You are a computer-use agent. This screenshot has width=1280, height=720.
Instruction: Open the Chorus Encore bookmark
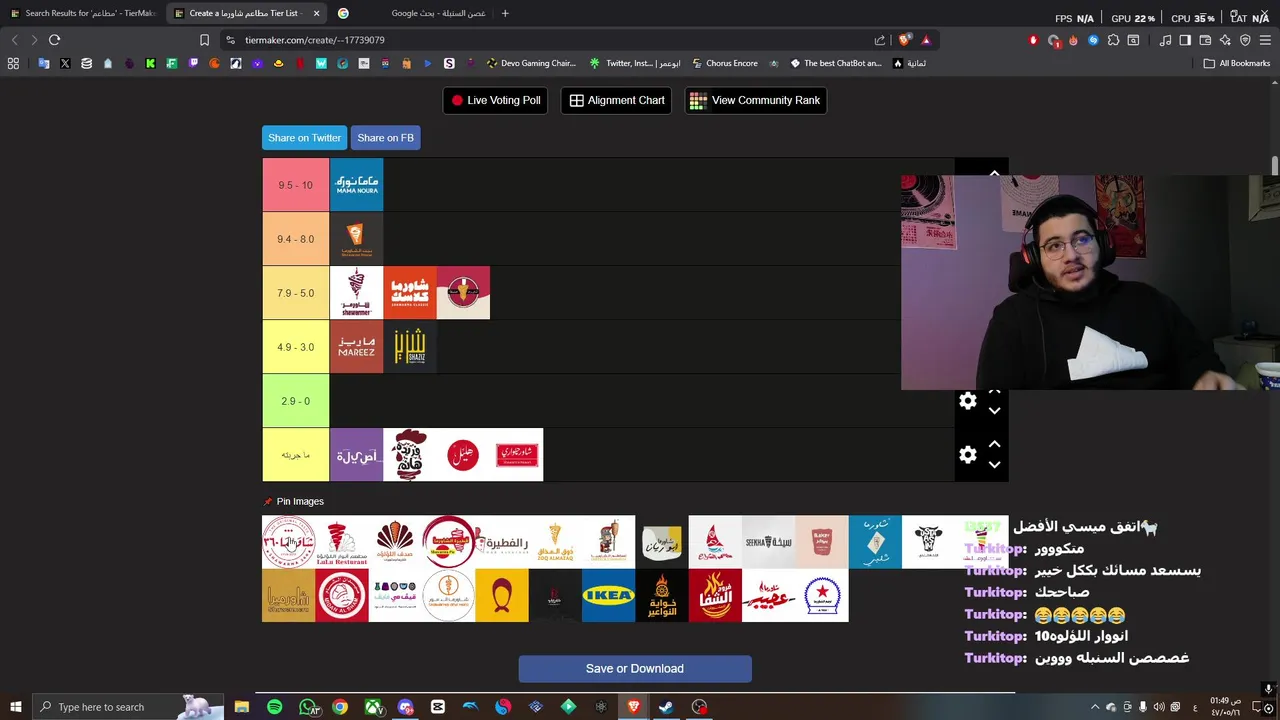pos(725,63)
